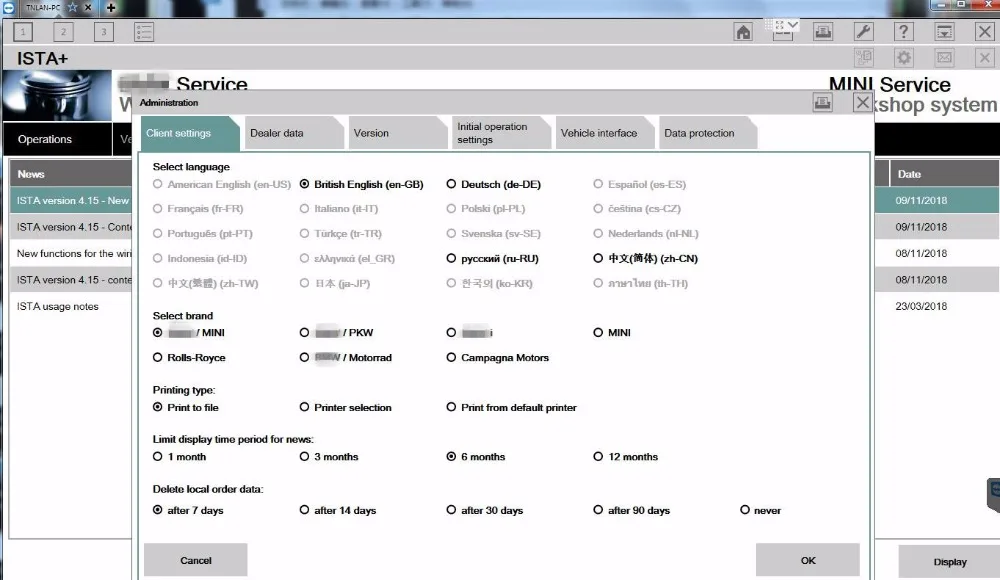Open the Data protection tab
1000x580 pixels.
point(707,133)
